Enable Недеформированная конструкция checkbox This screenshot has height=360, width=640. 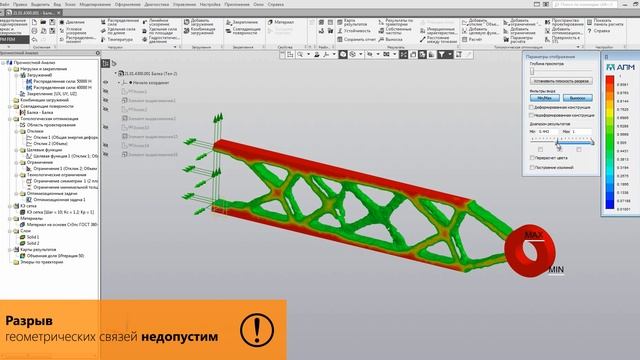pos(531,116)
